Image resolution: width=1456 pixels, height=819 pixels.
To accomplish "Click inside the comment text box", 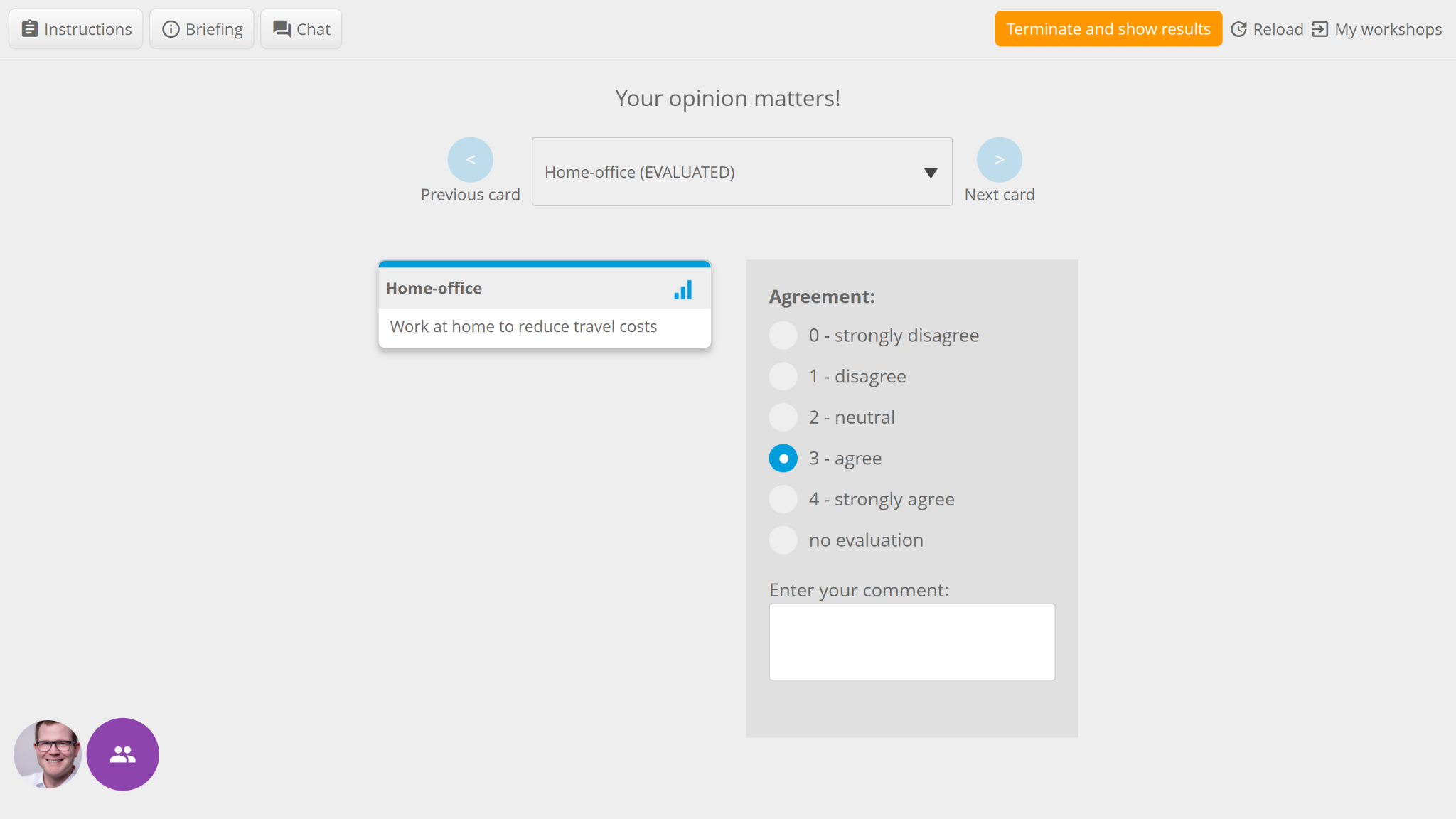I will [x=911, y=641].
